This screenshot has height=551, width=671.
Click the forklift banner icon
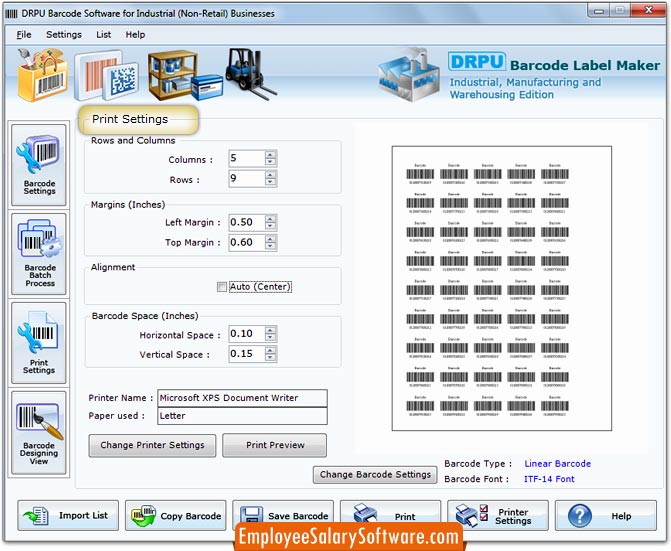pos(250,74)
